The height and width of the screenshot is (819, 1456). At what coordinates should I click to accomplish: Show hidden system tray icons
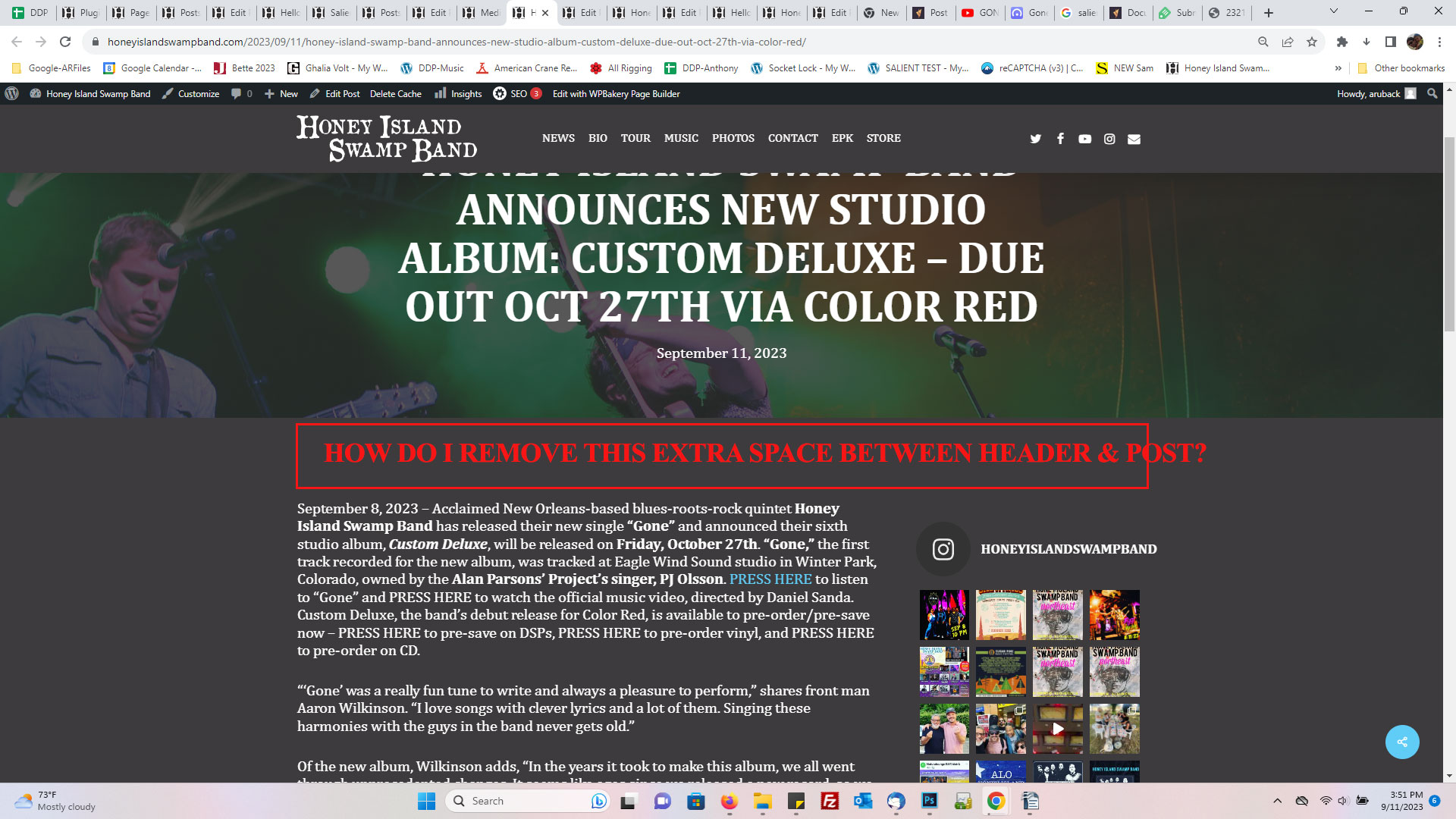1277,801
